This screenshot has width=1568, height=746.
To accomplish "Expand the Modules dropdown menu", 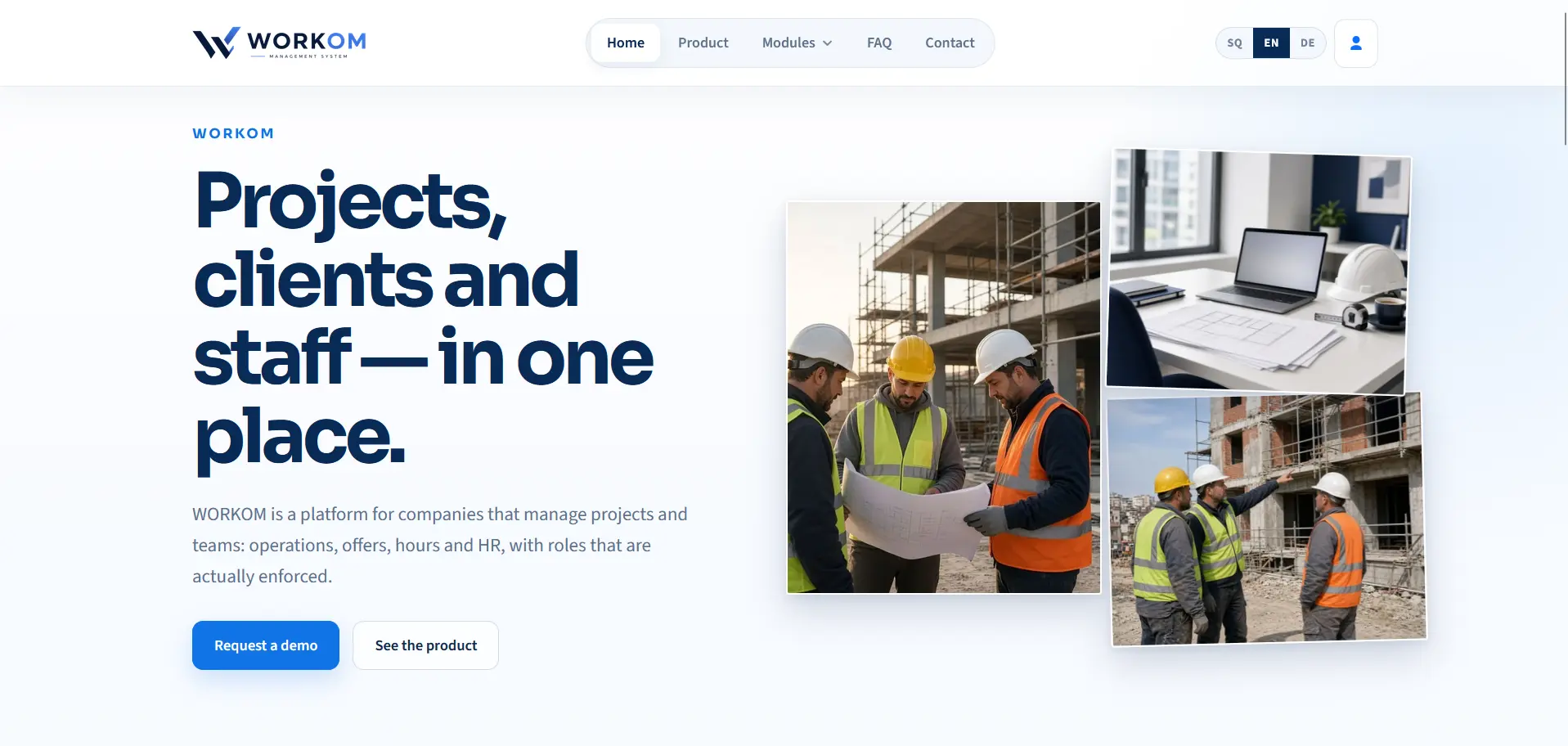I will pyautogui.click(x=797, y=43).
